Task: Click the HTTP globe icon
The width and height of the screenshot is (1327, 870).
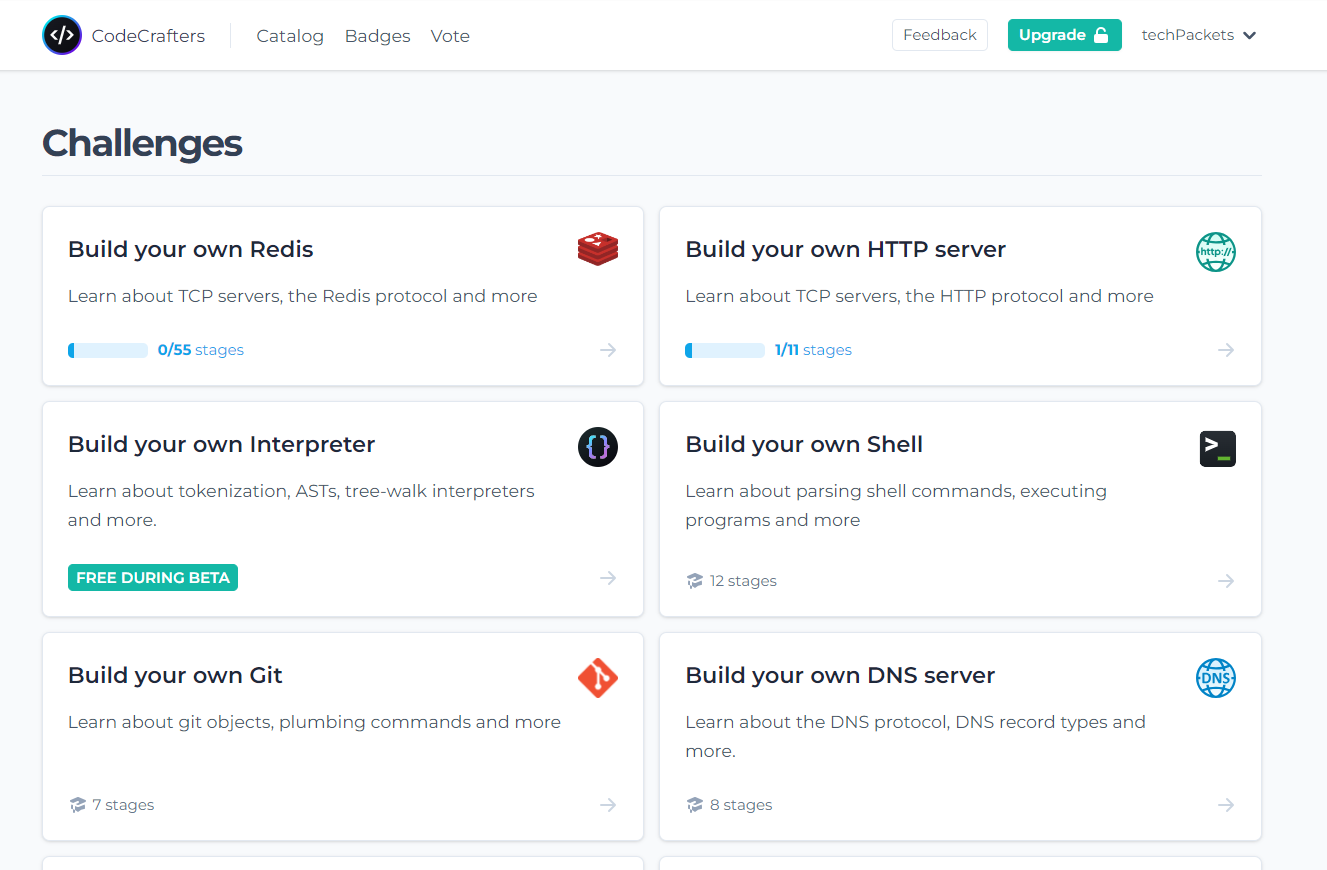Action: [x=1216, y=252]
